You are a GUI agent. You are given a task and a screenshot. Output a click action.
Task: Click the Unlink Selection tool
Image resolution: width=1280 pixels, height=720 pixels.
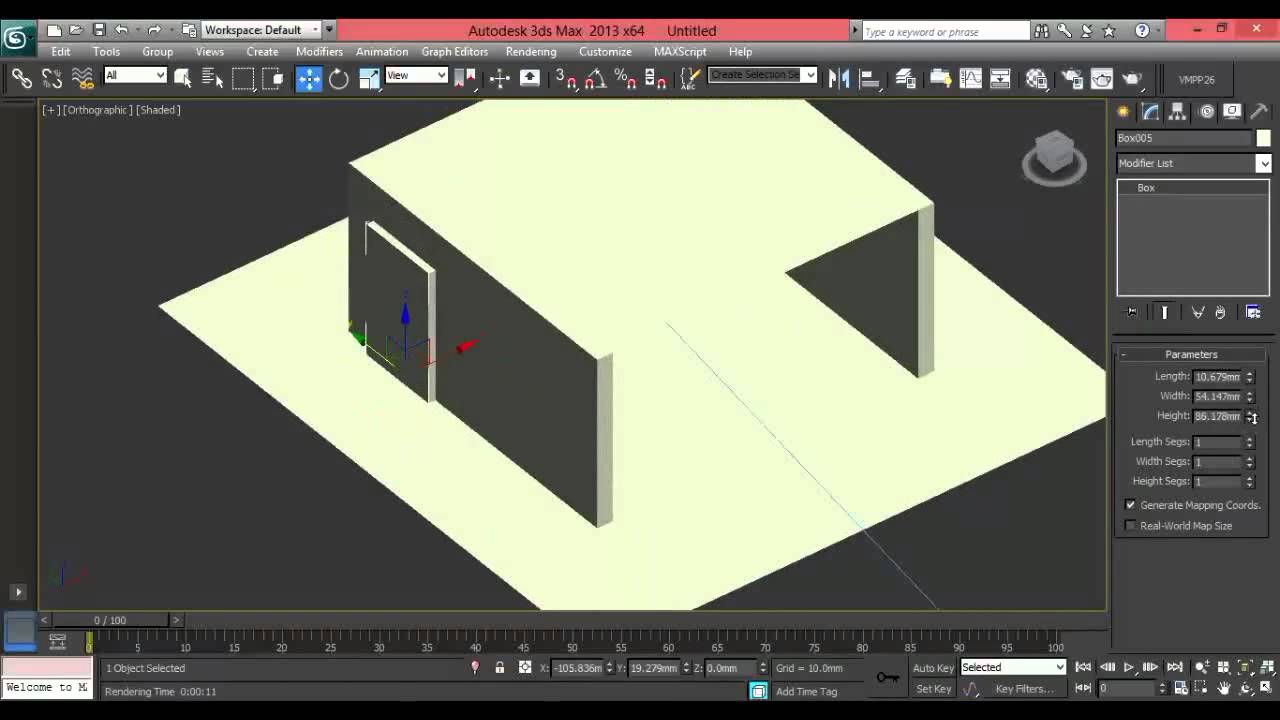coord(52,78)
